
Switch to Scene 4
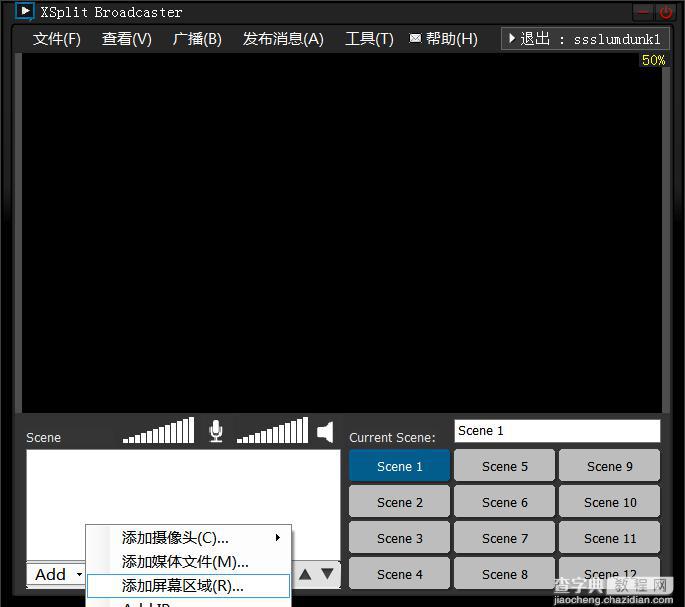pyautogui.click(x=399, y=574)
